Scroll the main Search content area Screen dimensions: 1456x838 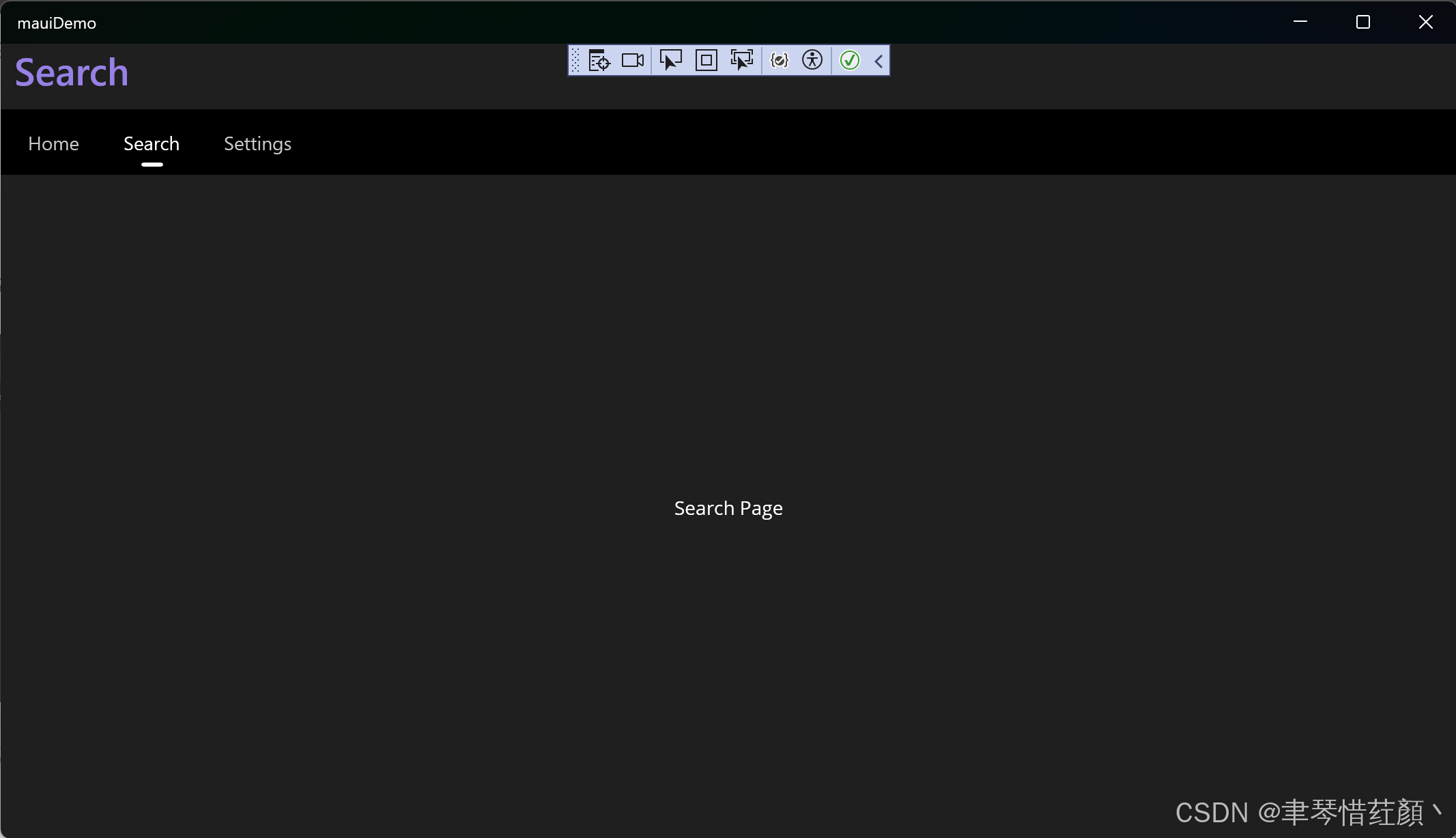click(728, 508)
